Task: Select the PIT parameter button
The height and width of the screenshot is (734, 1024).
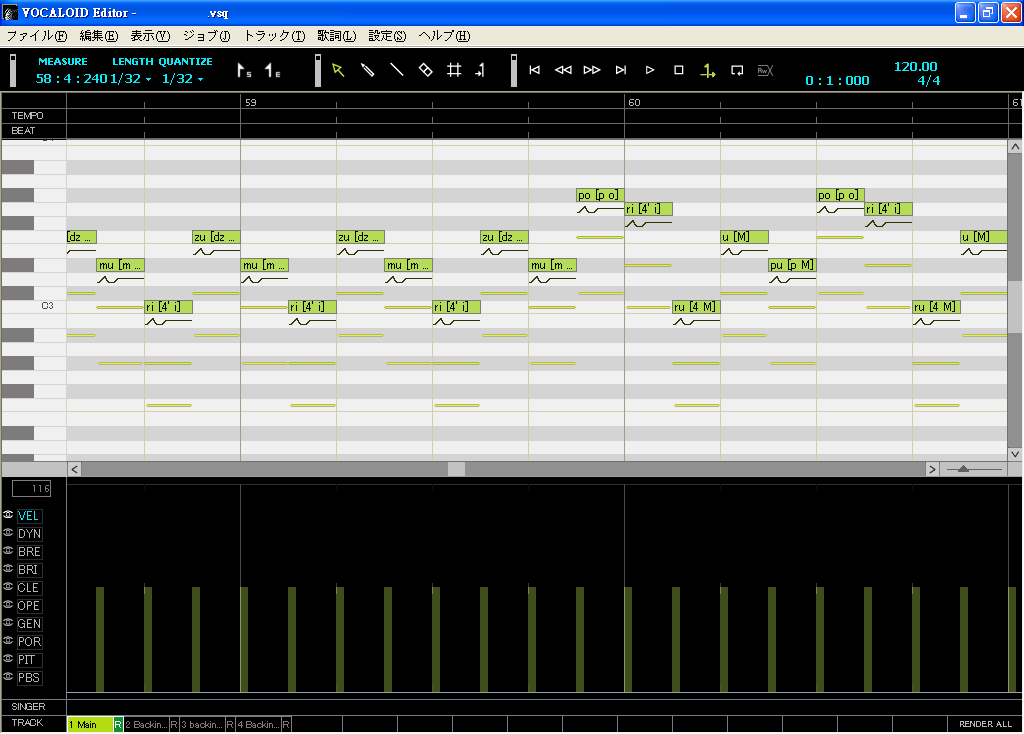Action: (27, 660)
